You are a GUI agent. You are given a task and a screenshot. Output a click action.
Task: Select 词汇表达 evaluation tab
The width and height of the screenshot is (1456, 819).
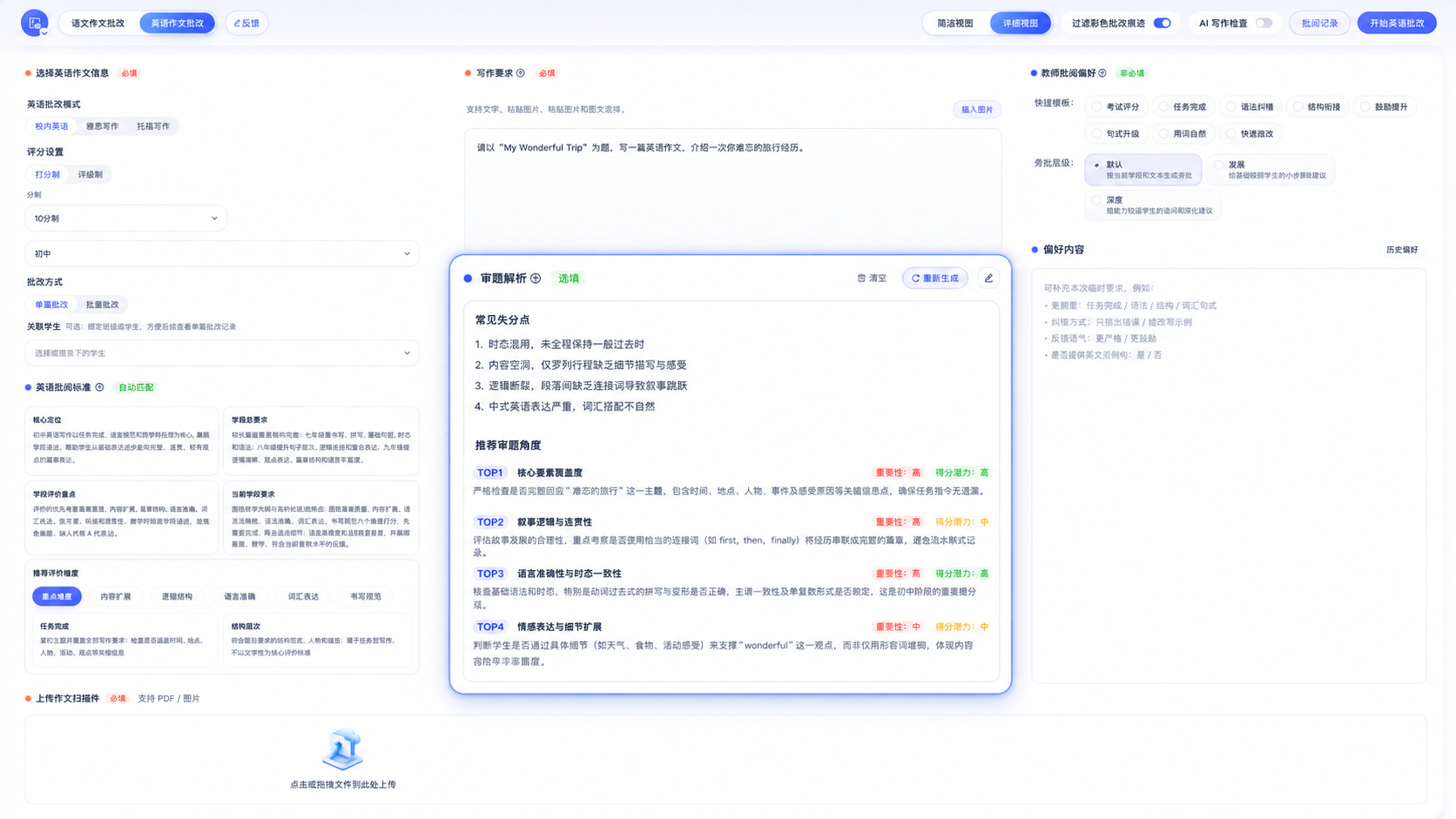pyautogui.click(x=303, y=597)
